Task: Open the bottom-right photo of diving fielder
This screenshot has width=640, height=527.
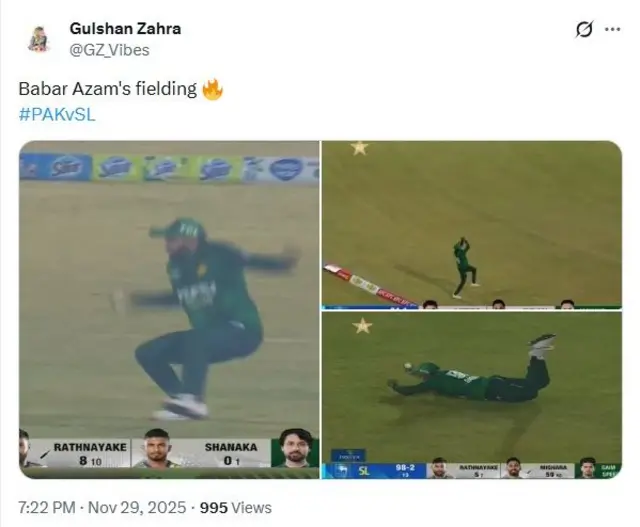Action: click(x=472, y=395)
